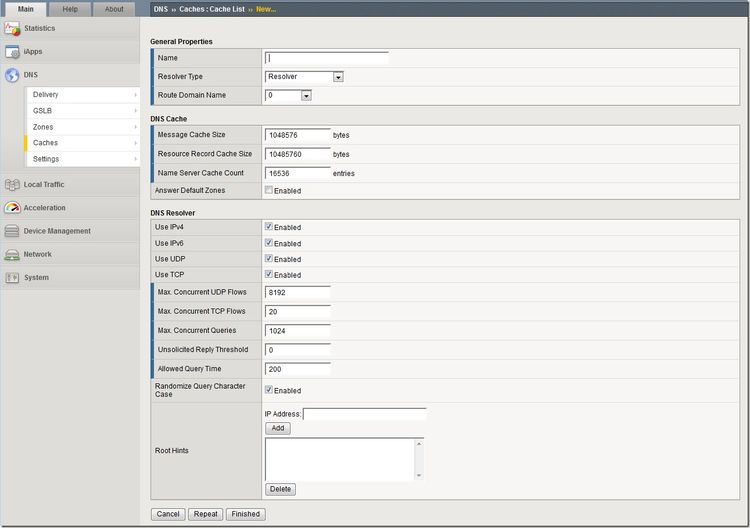Expand the GSLB submenu arrow

click(x=135, y=111)
